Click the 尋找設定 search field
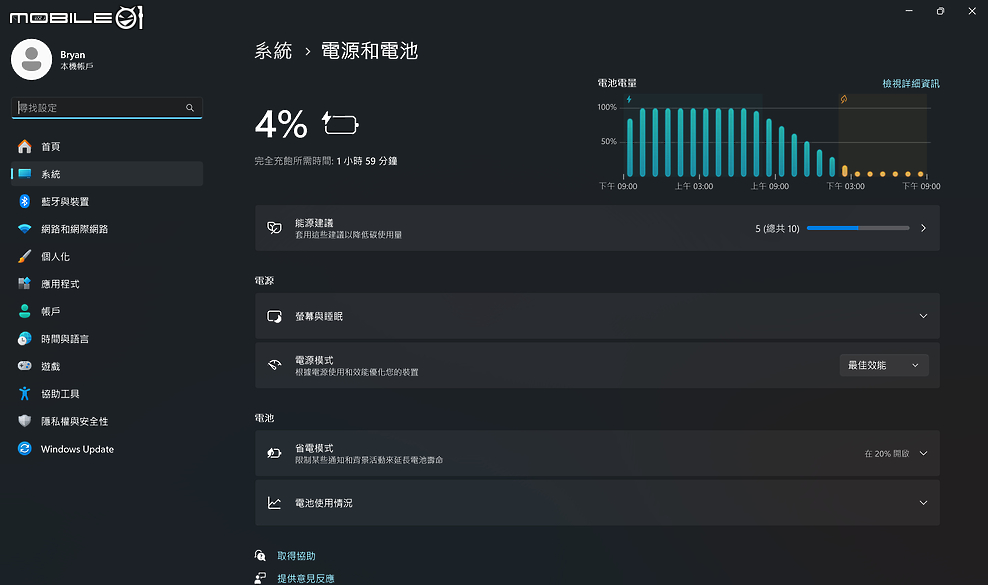This screenshot has height=585, width=988. [x=106, y=108]
